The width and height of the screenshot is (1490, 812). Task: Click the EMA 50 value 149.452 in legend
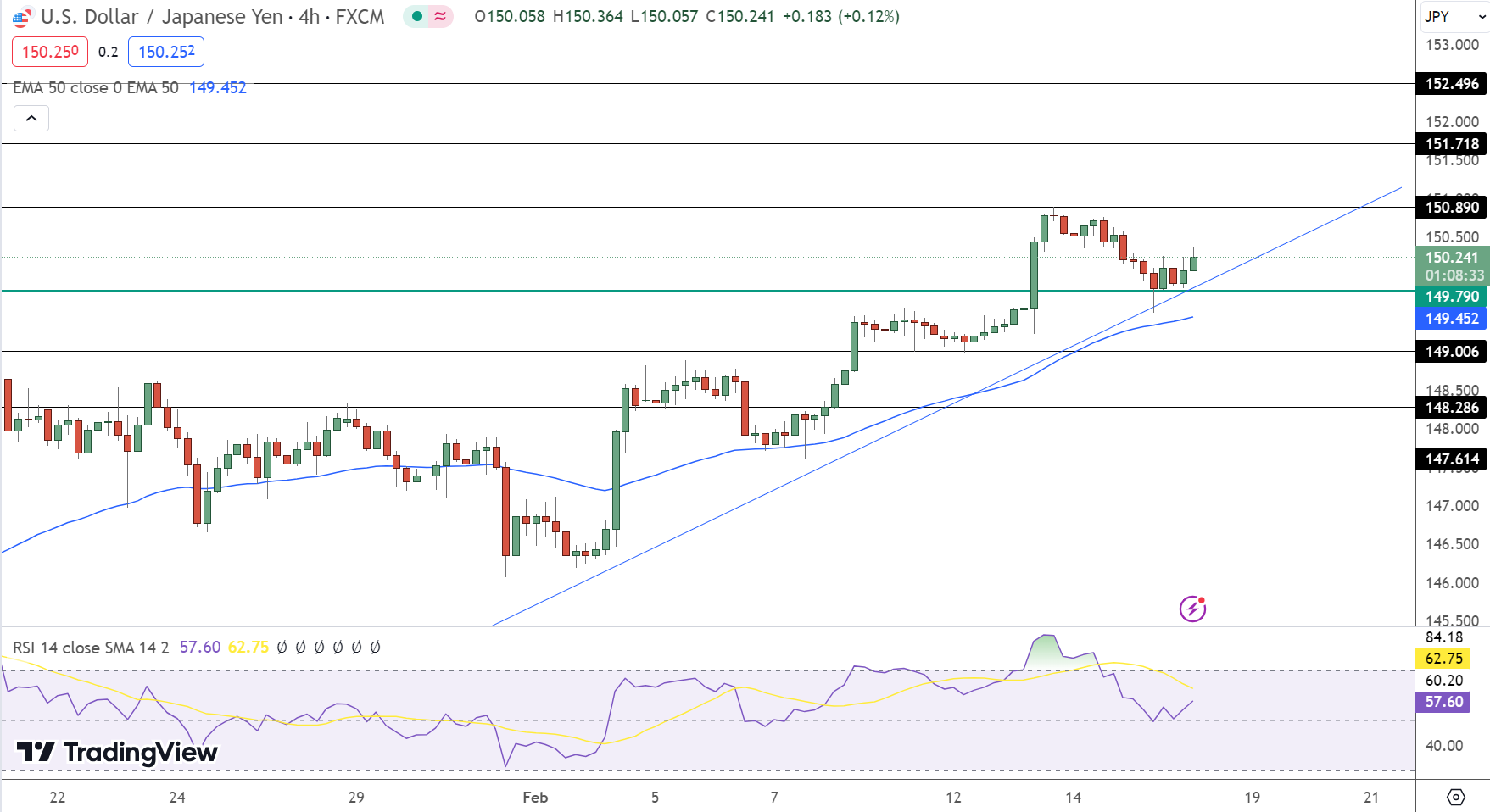tap(218, 87)
